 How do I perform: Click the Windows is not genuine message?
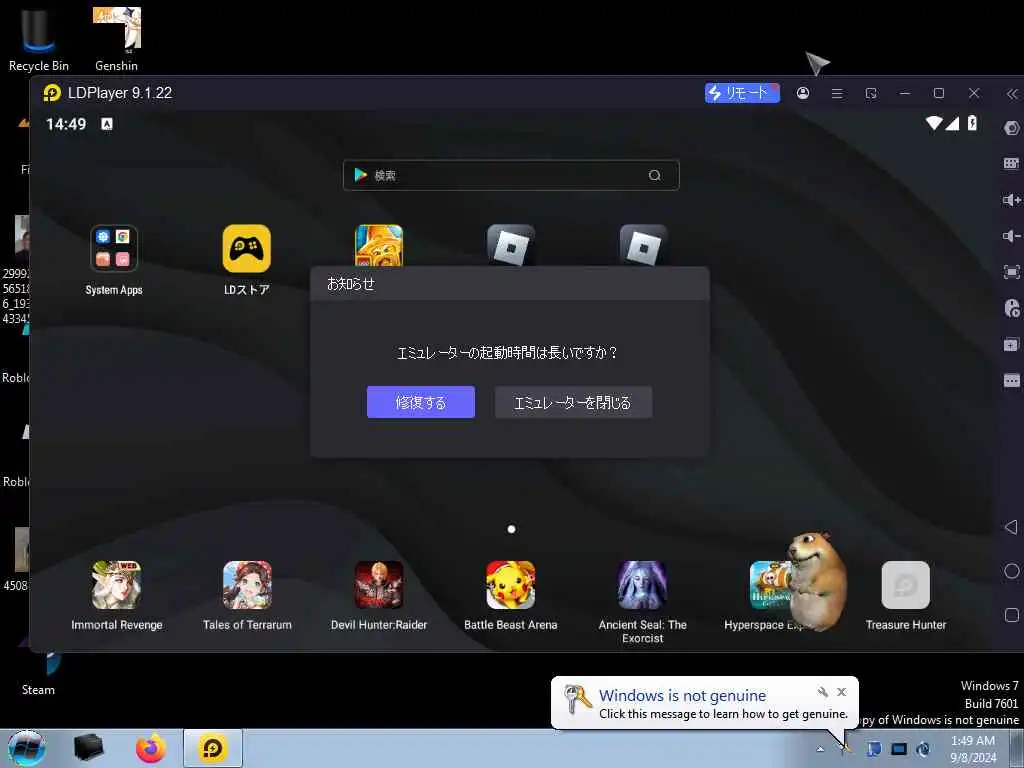[x=723, y=714]
